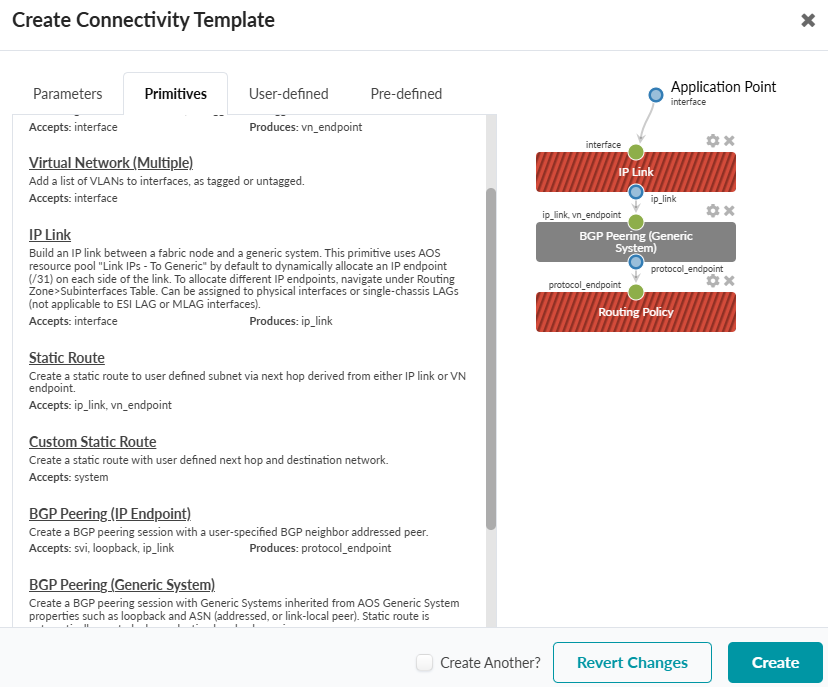Select the Application Point interface node
This screenshot has width=828, height=687.
pos(655,95)
